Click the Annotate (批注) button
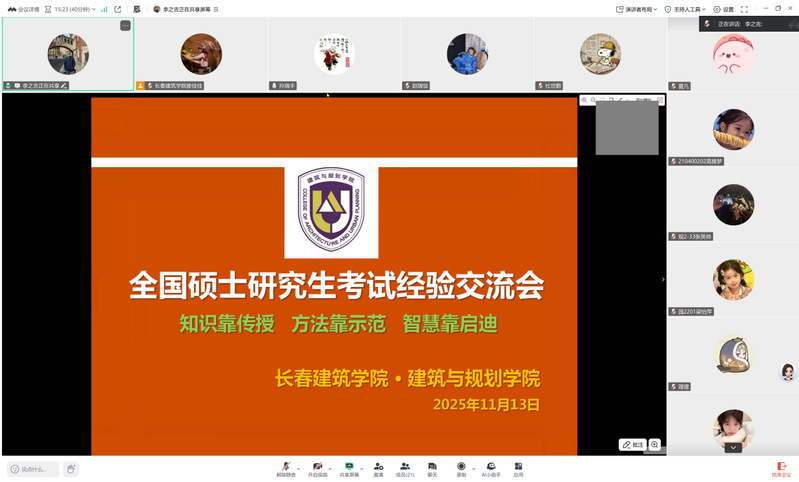This screenshot has height=482, width=799. 632,444
